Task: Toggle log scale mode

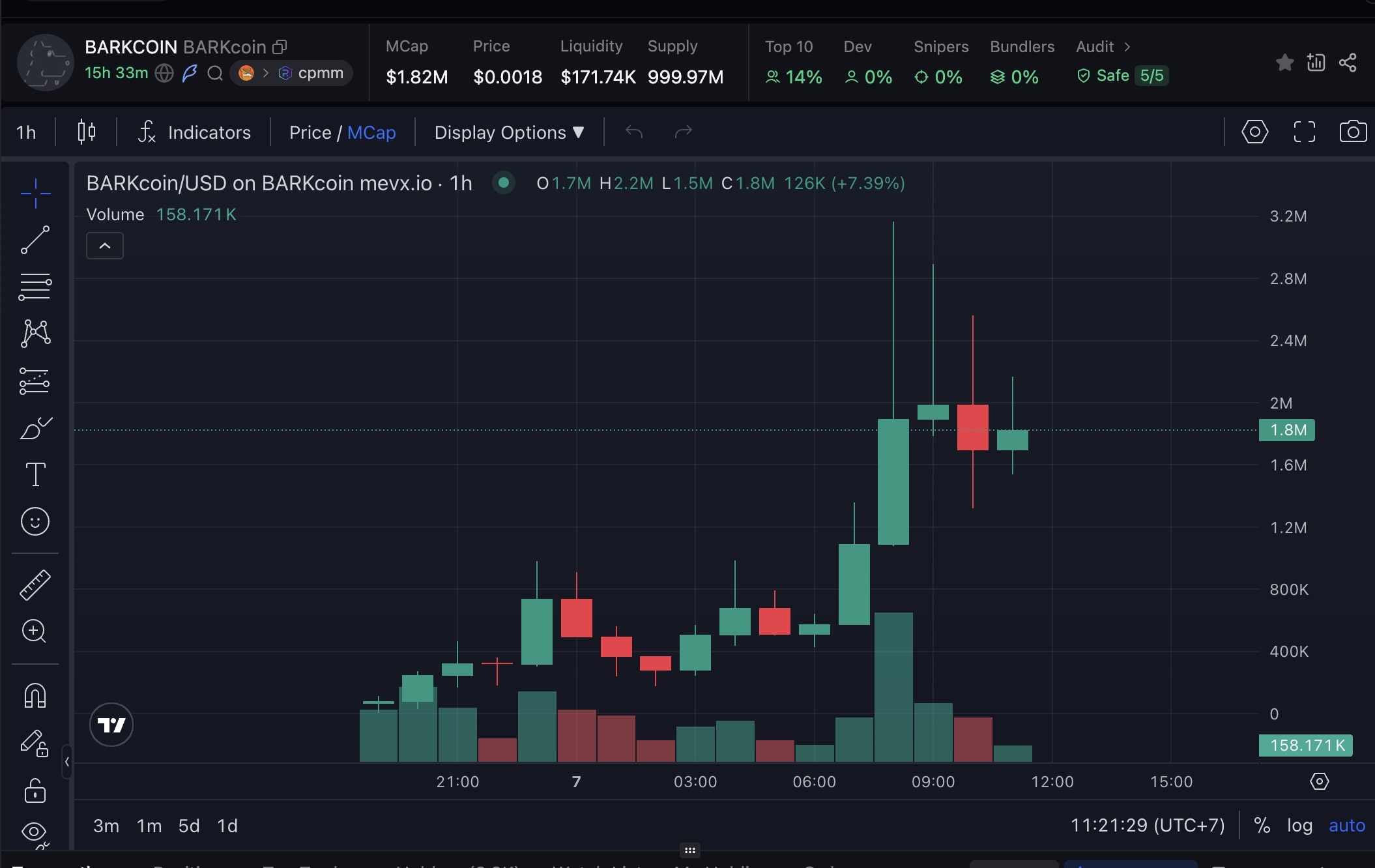Action: [1299, 826]
